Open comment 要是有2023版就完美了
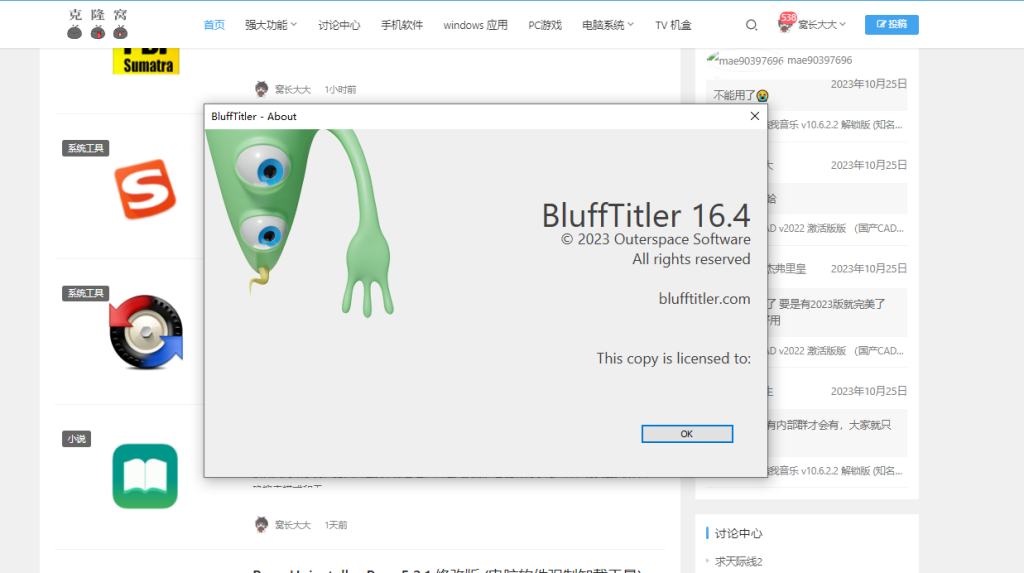 (831, 304)
